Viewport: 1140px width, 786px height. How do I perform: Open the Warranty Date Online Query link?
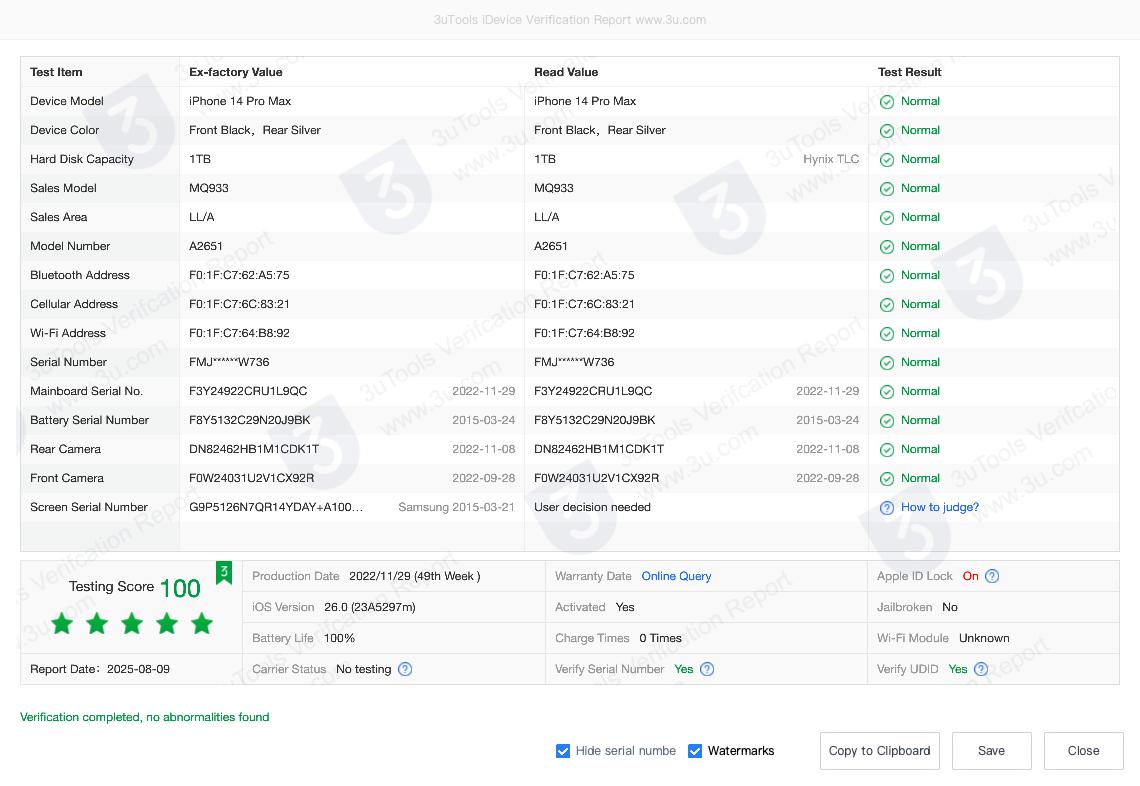coord(676,576)
